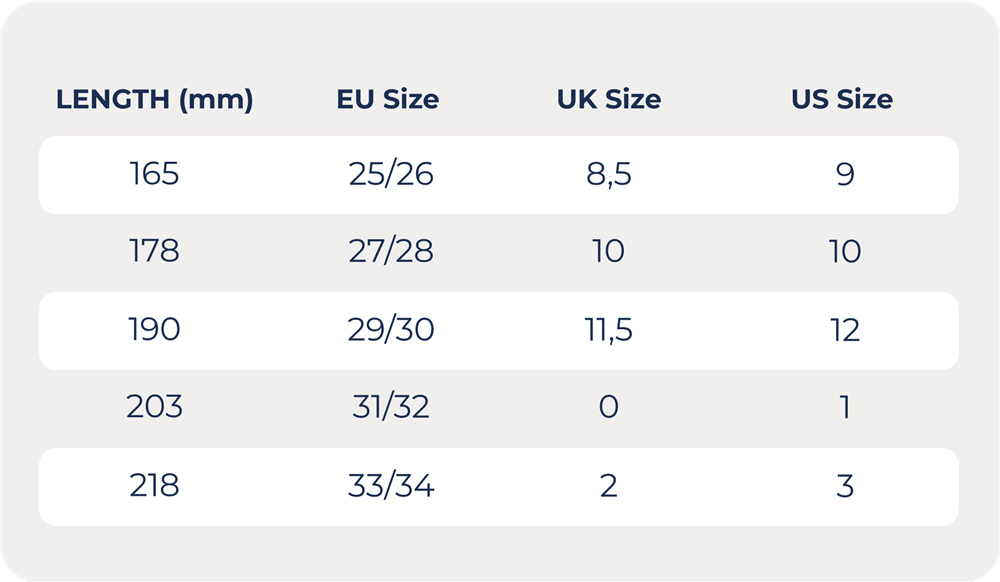Click the US size 12 value
Viewport: 1000px width, 582px height.
(x=845, y=330)
